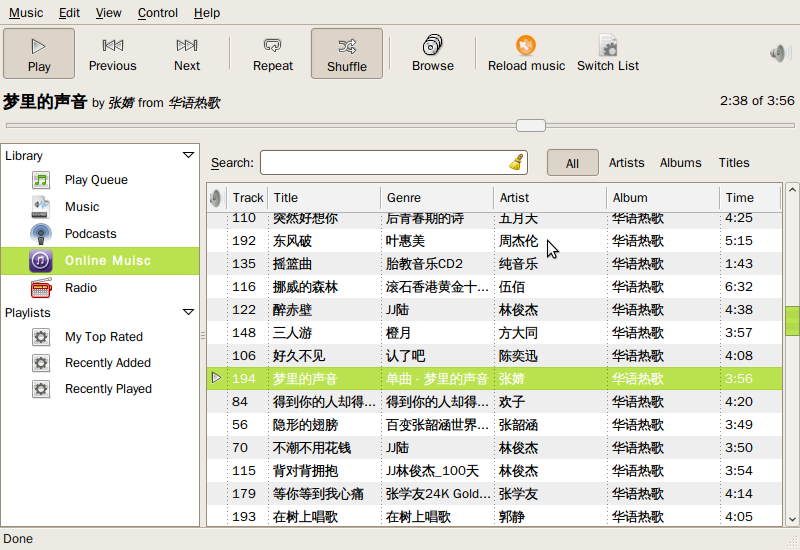Click artist 周杰伦 in track 192 row
800x550 pixels.
pyautogui.click(x=518, y=241)
